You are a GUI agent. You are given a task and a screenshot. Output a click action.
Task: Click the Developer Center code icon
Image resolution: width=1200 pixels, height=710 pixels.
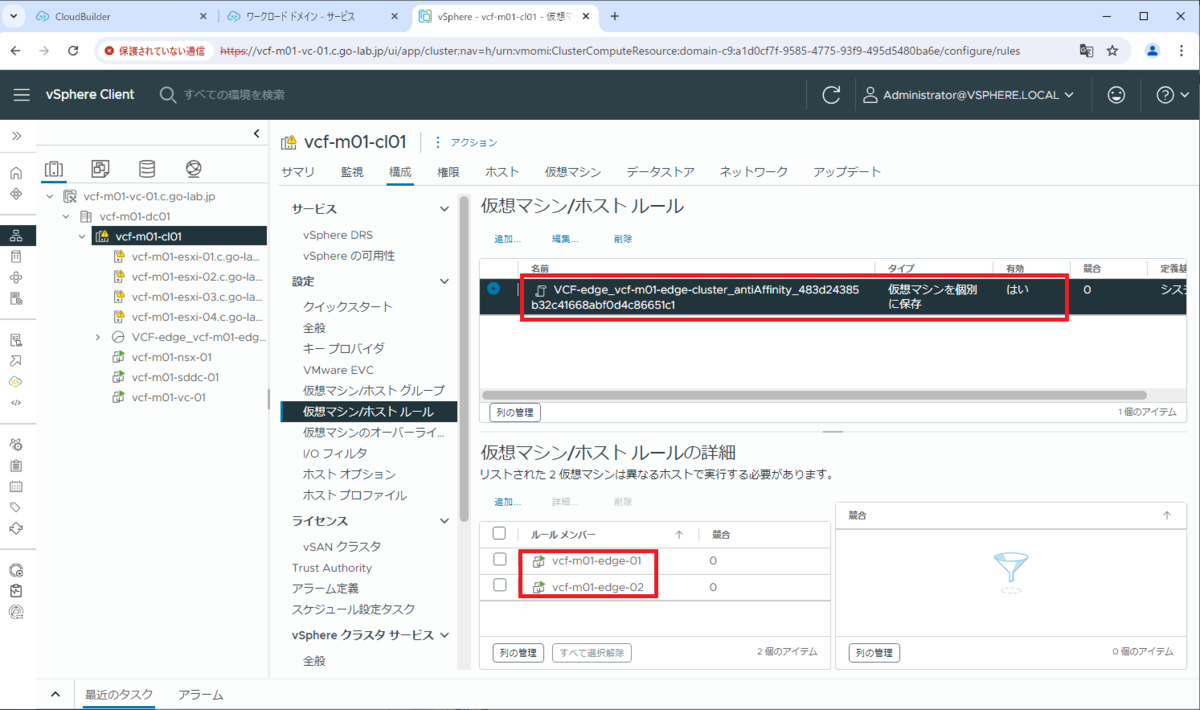click(x=16, y=402)
